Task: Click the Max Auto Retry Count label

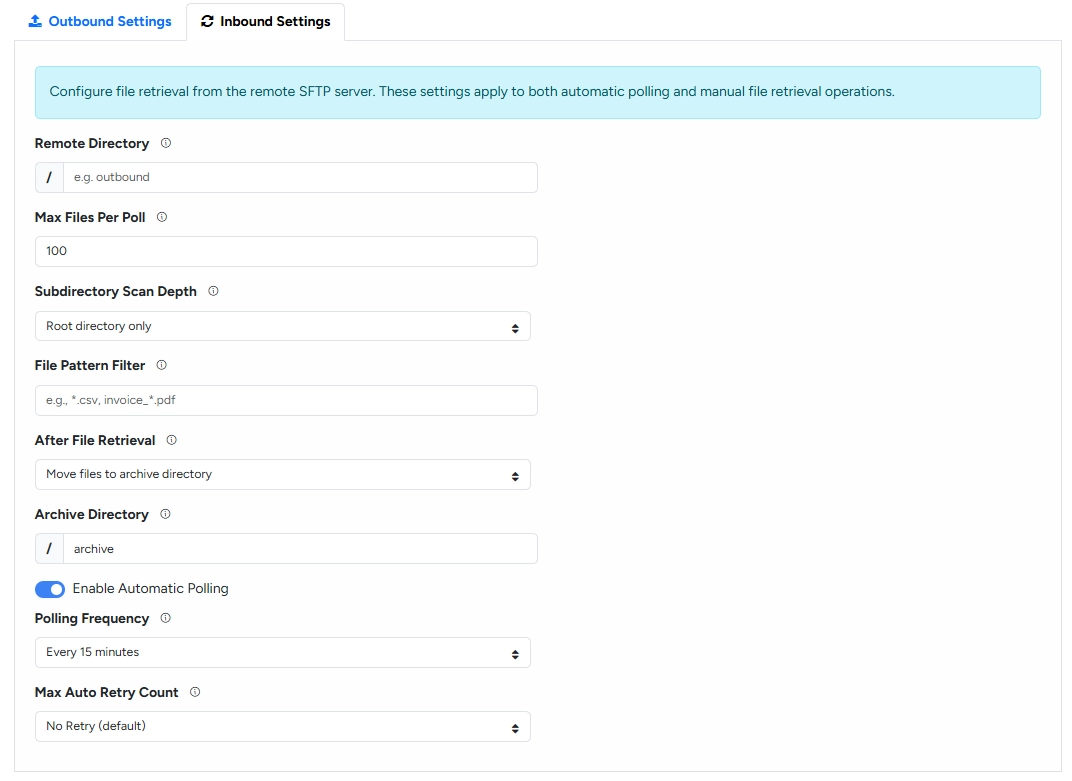Action: (x=107, y=692)
